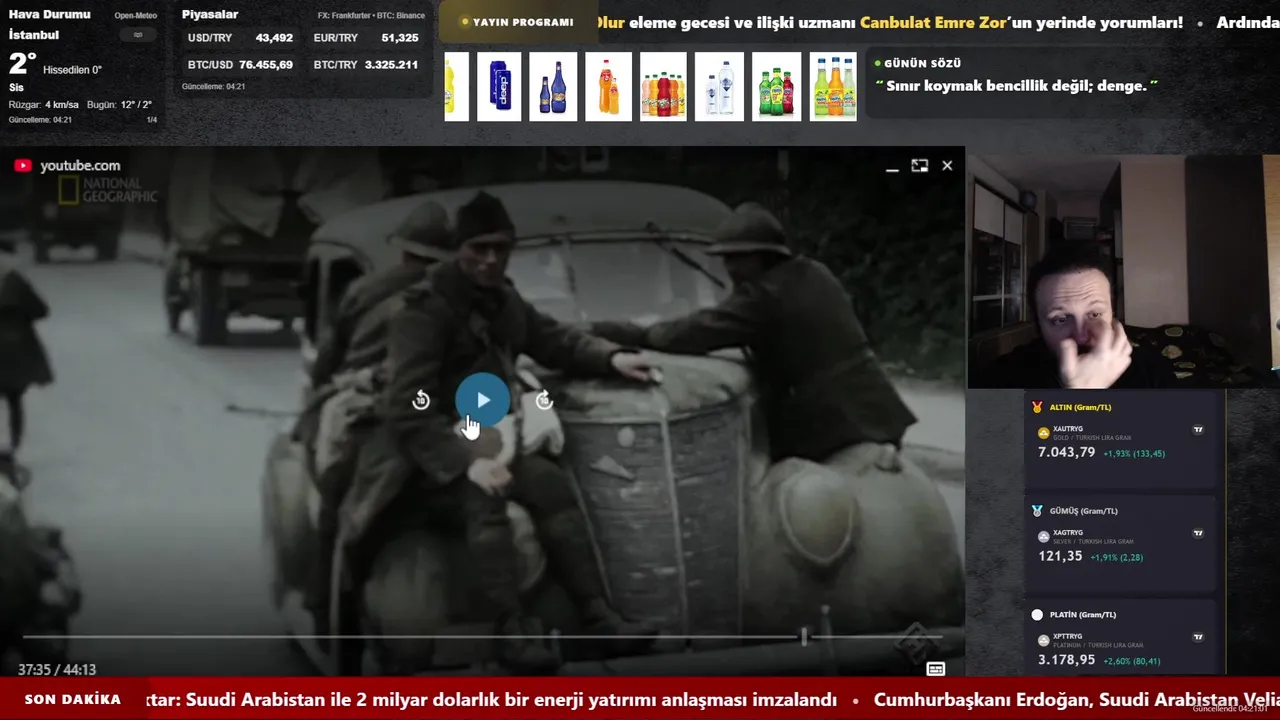Click the weather page indicator 1/4
The height and width of the screenshot is (720, 1280).
(x=152, y=120)
